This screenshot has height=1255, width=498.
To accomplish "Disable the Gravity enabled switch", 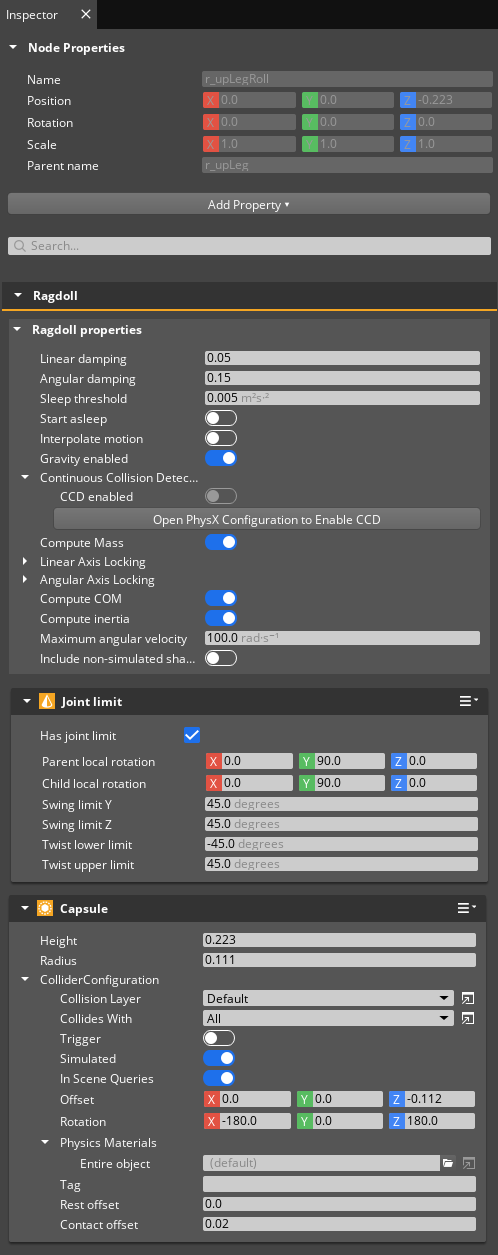I will tap(221, 458).
